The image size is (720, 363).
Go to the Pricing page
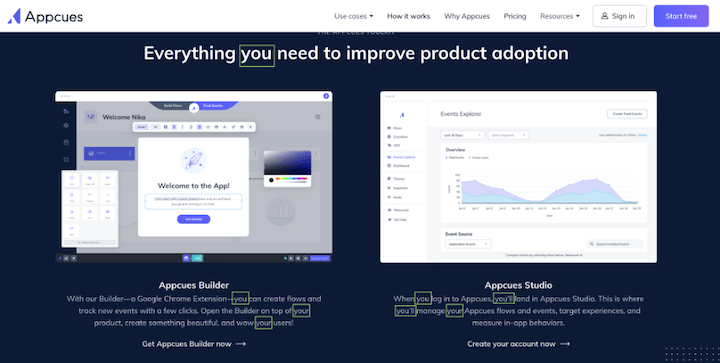click(x=515, y=16)
